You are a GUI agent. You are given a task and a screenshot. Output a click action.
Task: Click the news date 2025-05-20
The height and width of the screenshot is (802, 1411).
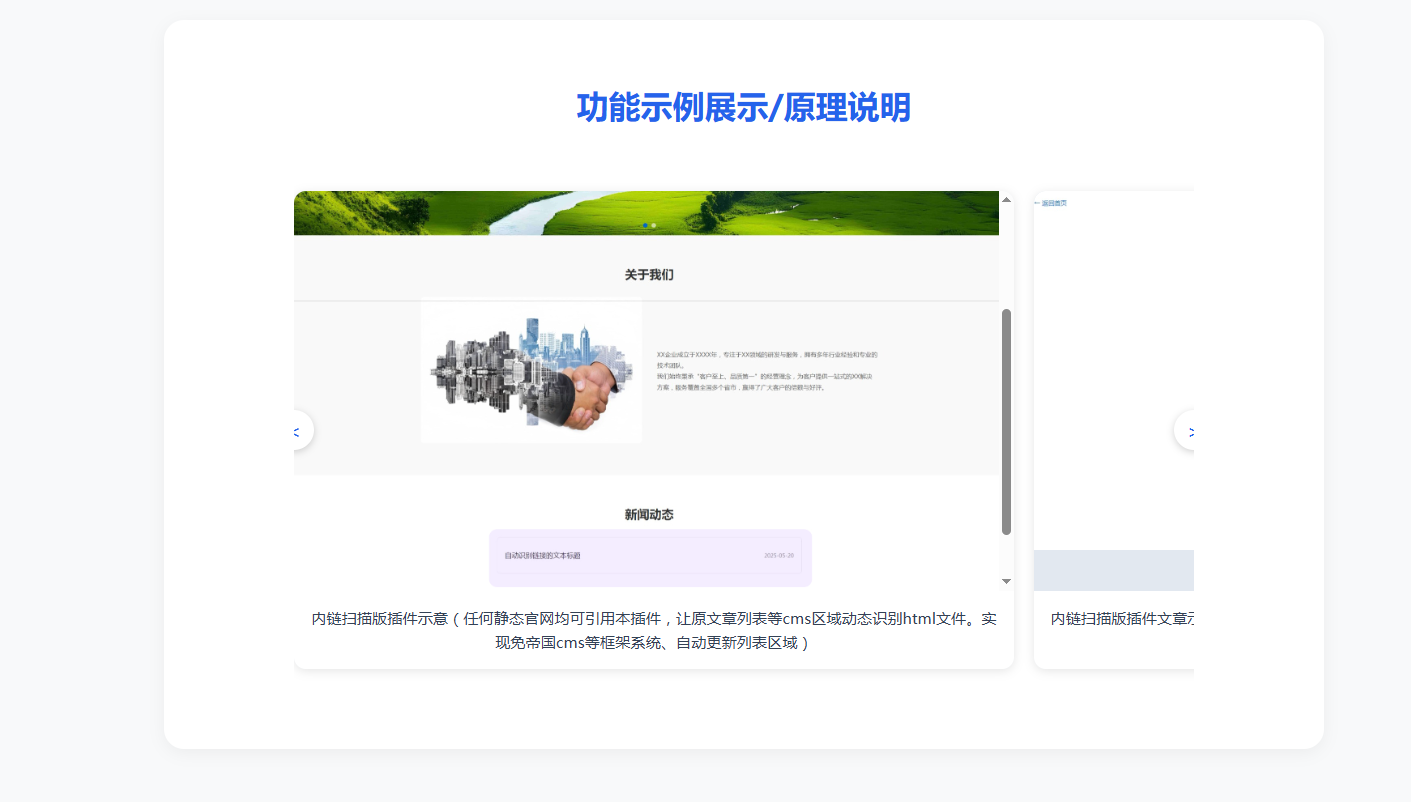pos(778,555)
